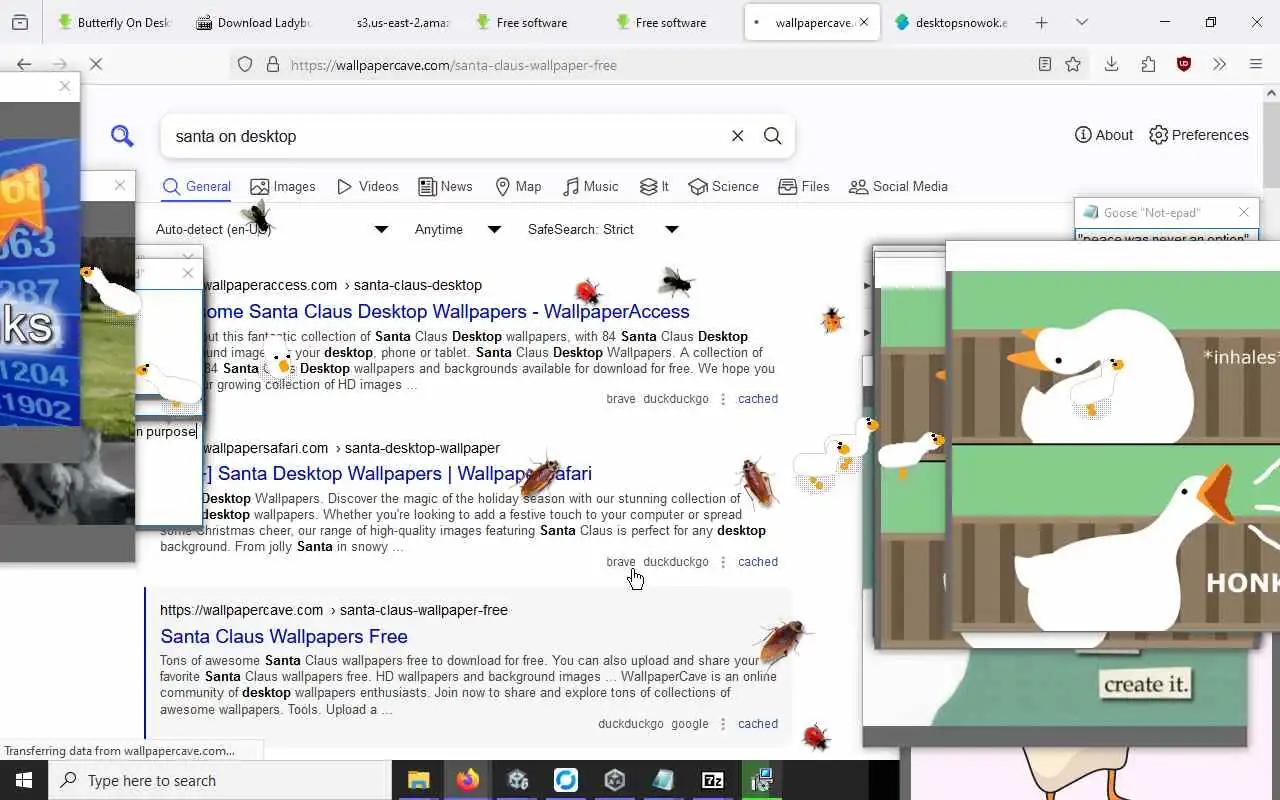The height and width of the screenshot is (800, 1280).
Task: Toggle reader view icon in address bar
Action: pyautogui.click(x=1044, y=64)
